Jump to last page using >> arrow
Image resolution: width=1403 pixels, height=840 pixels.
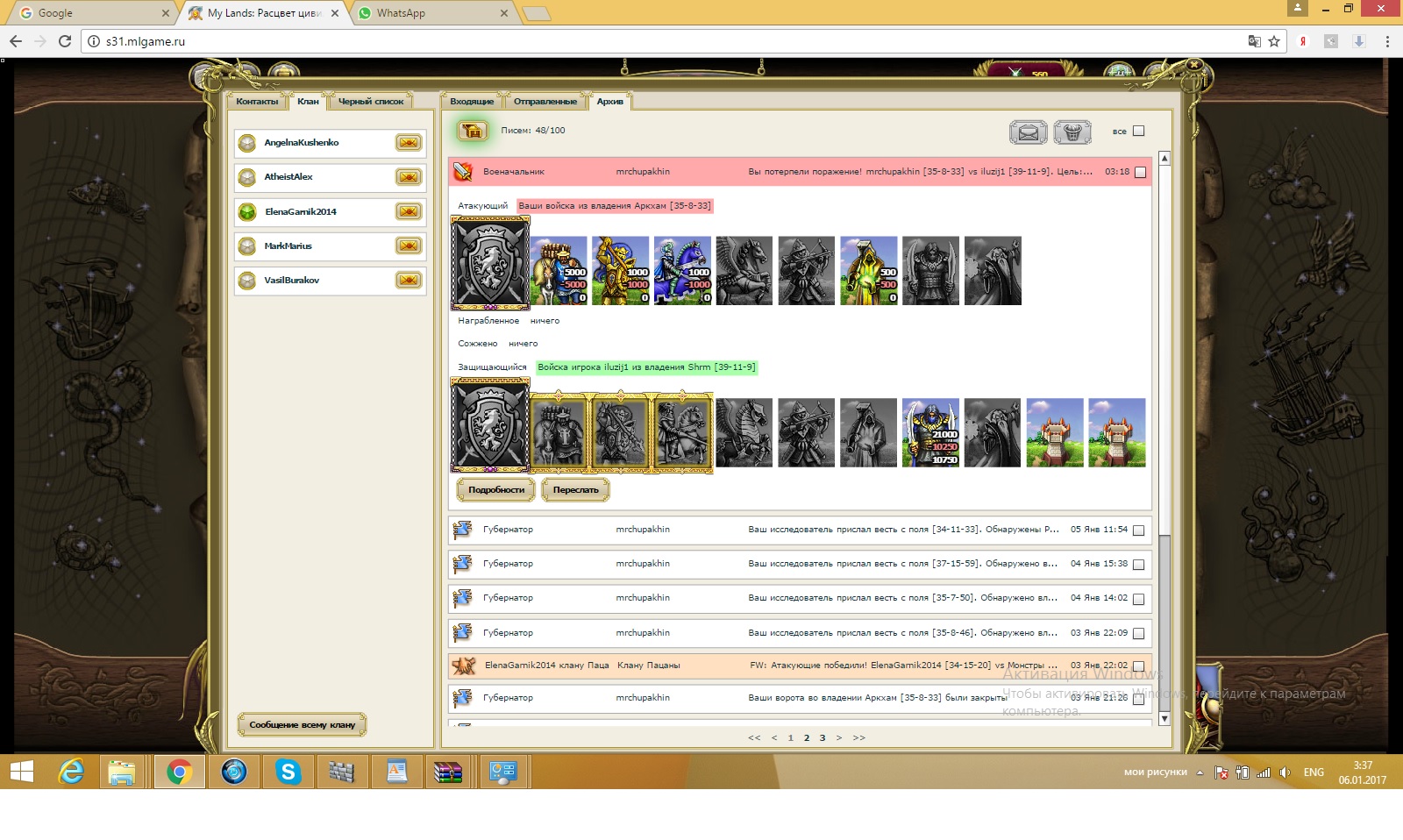coord(858,737)
